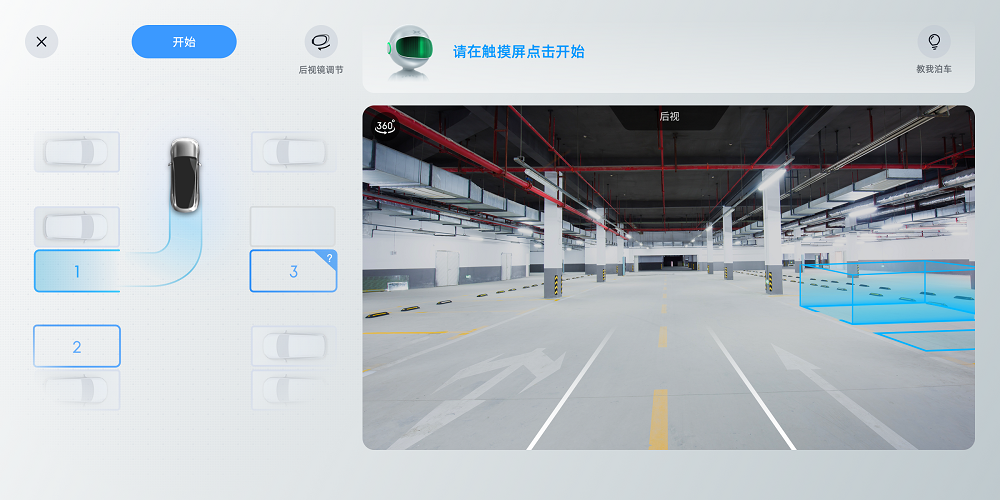Tap the rear camera video feed

pos(668,277)
